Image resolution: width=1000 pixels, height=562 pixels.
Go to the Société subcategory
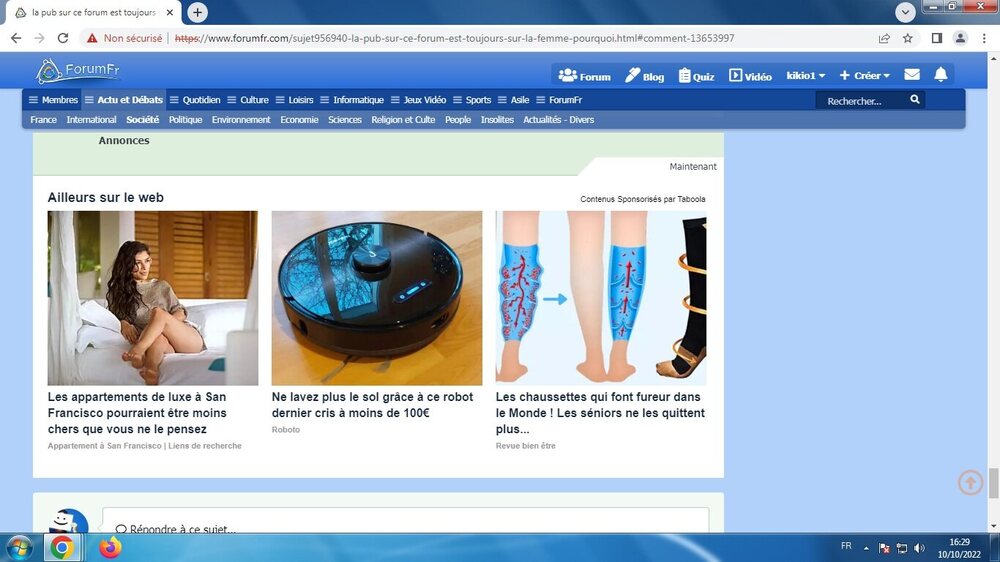142,120
